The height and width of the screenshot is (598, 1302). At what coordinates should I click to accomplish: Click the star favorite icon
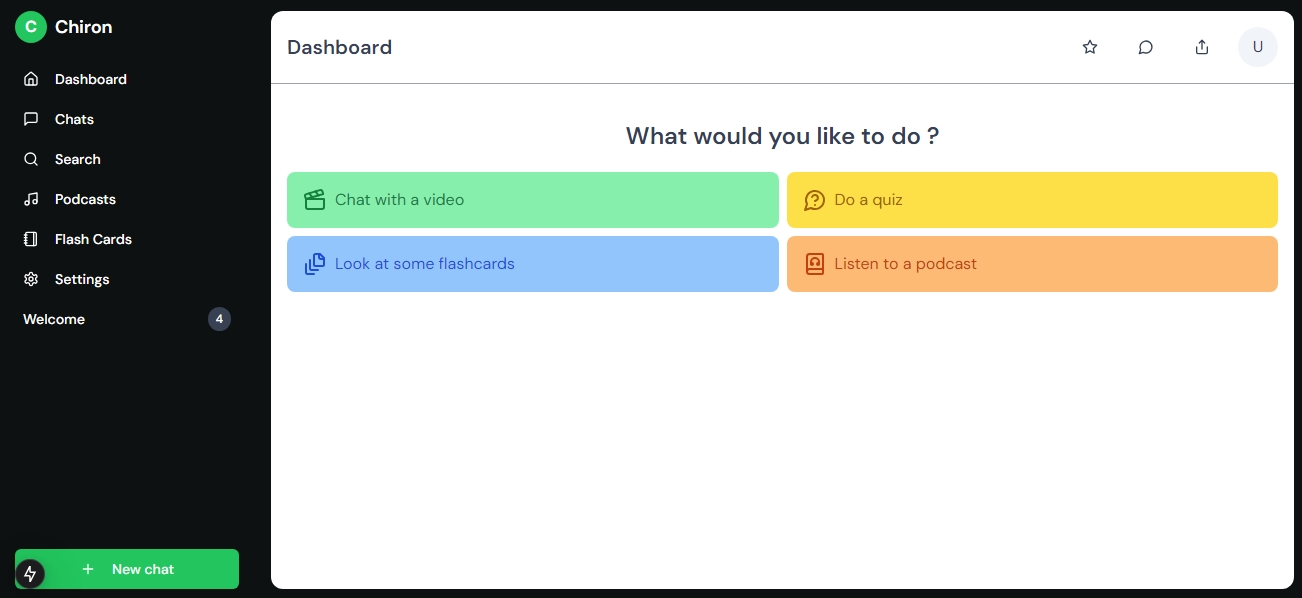point(1090,47)
